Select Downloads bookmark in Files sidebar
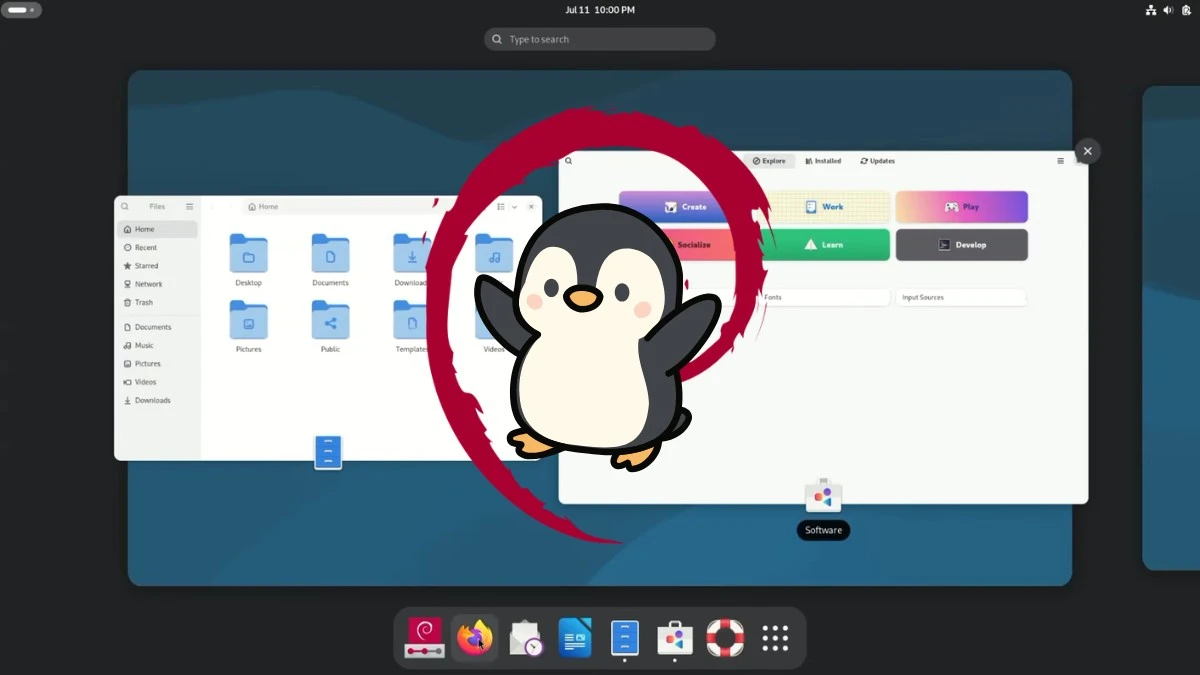The image size is (1200, 675). pos(157,400)
